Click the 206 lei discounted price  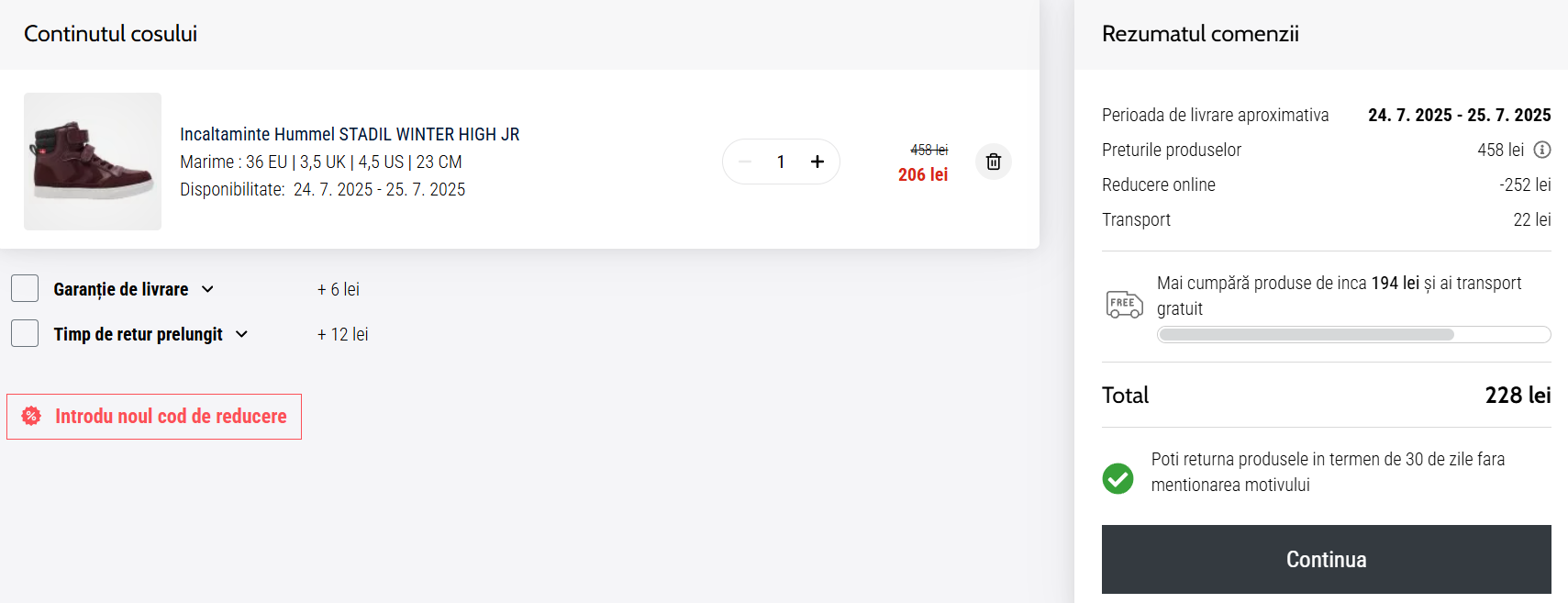922,174
